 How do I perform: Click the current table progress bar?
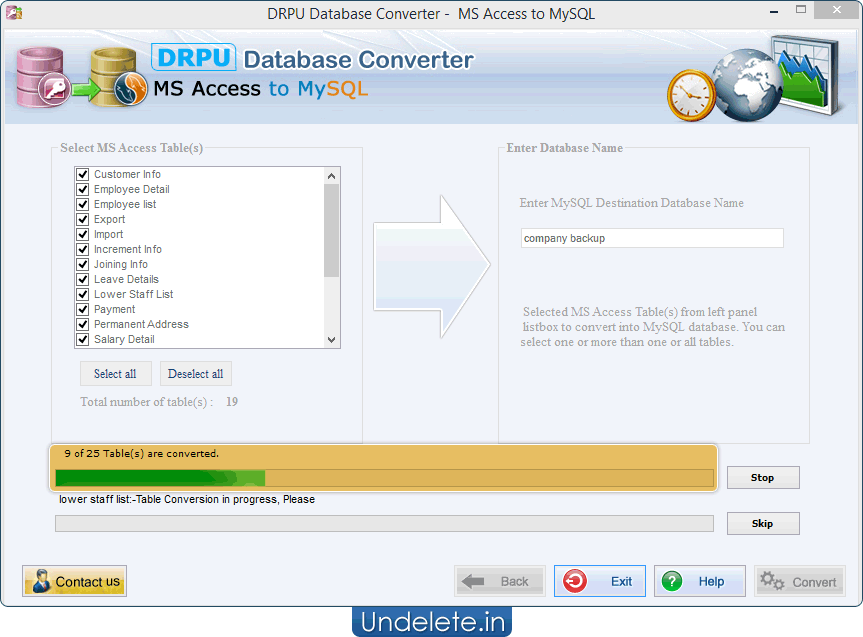(384, 524)
